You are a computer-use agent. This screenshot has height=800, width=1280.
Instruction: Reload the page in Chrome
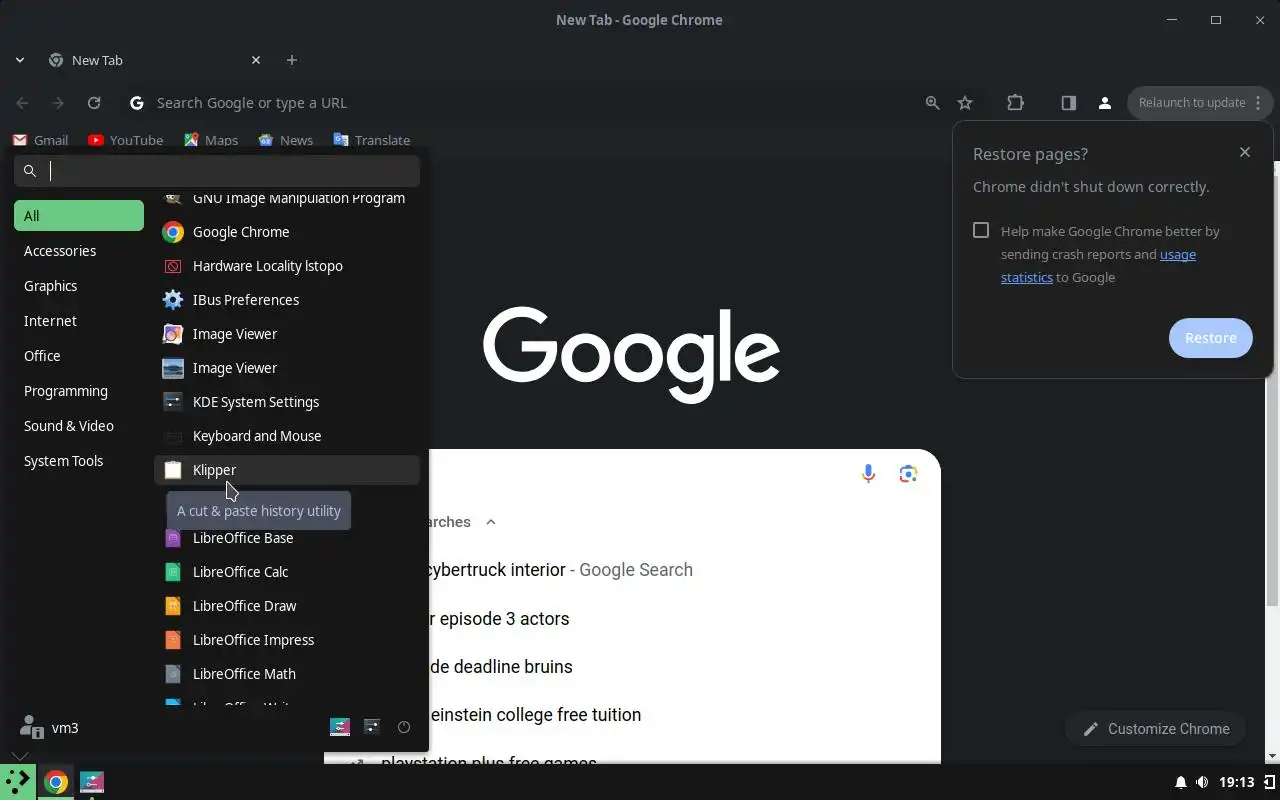[94, 102]
